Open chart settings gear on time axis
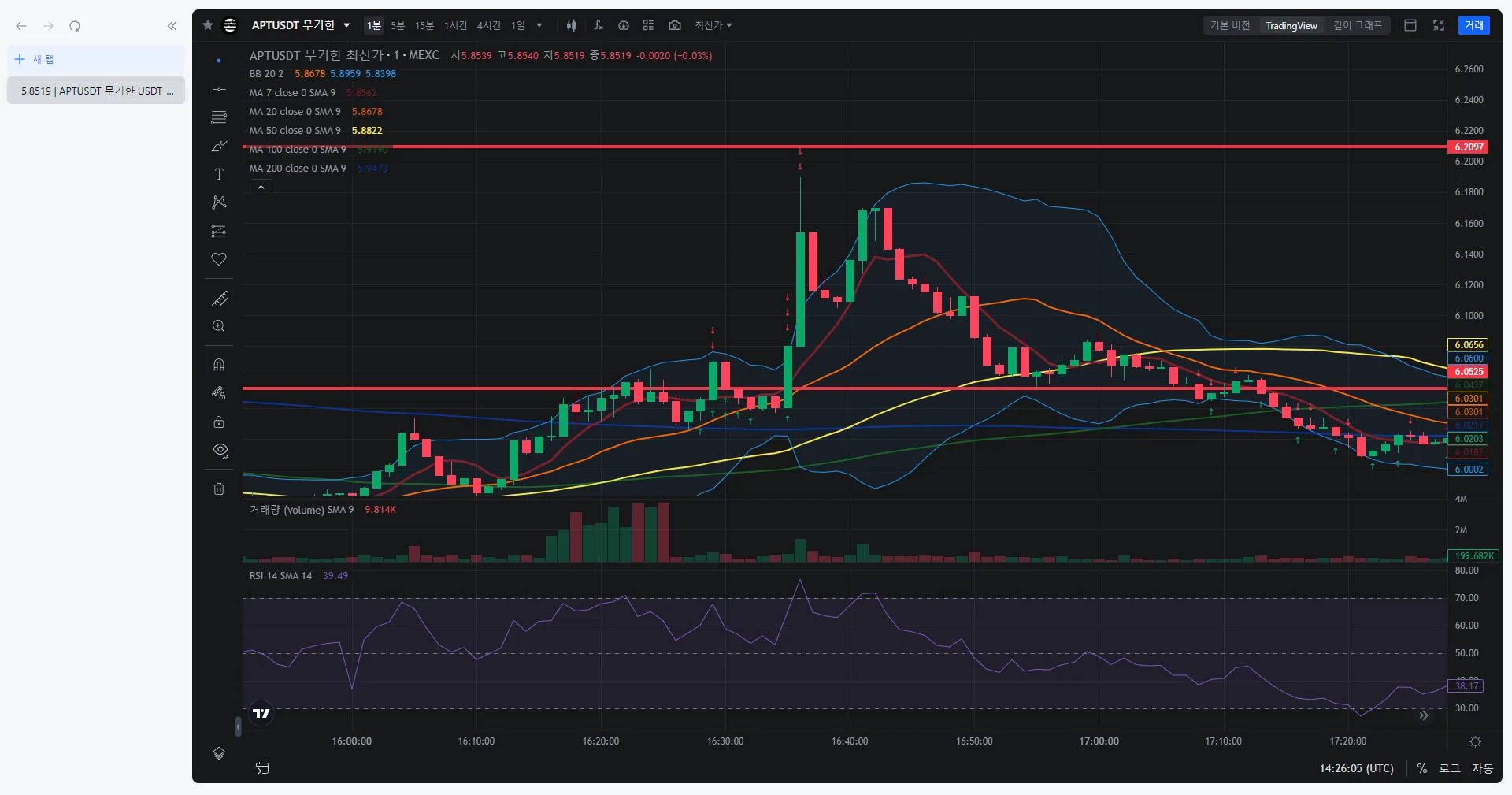This screenshot has width=1512, height=795. pyautogui.click(x=1475, y=741)
